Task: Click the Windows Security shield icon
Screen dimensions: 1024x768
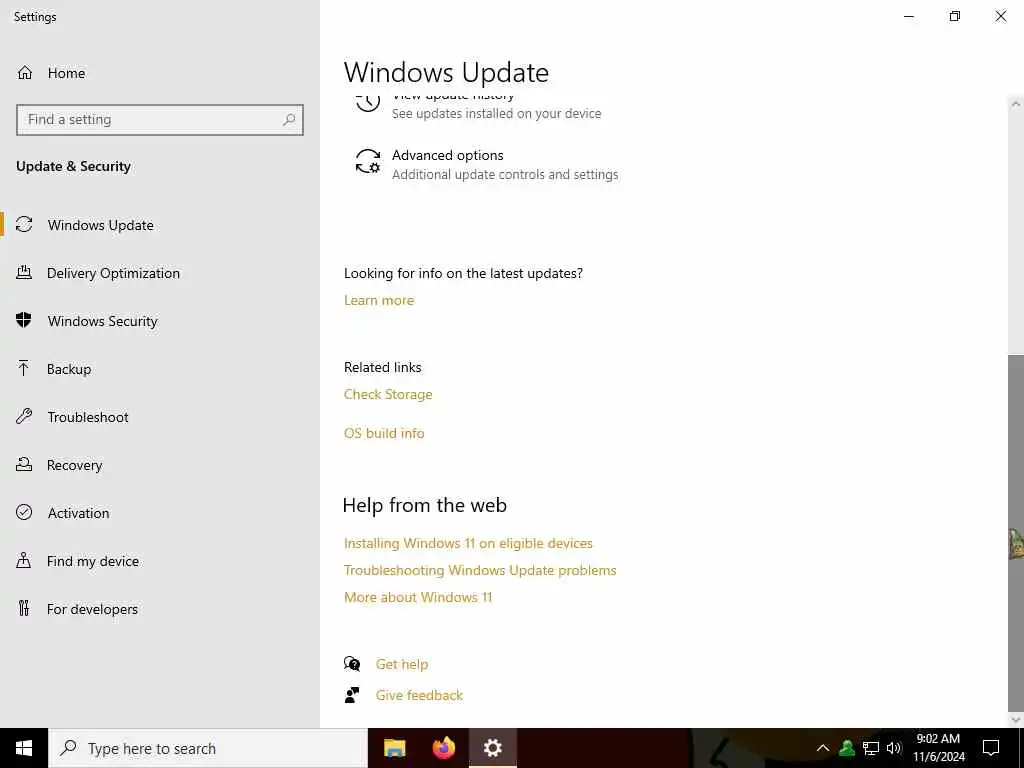Action: tap(24, 321)
